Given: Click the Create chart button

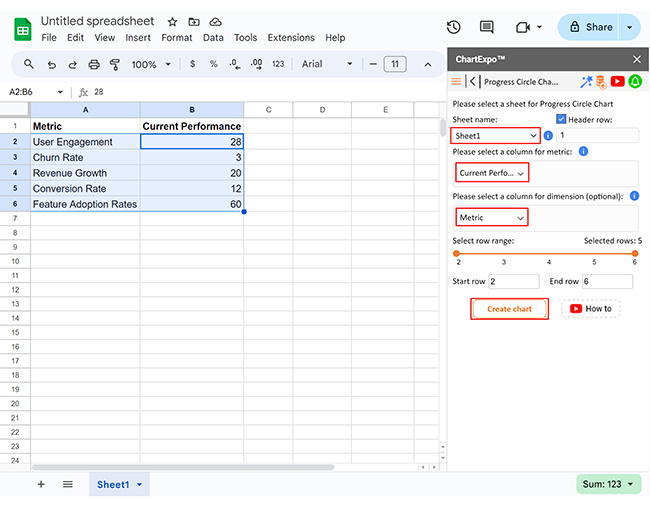Looking at the screenshot, I should click(x=509, y=309).
